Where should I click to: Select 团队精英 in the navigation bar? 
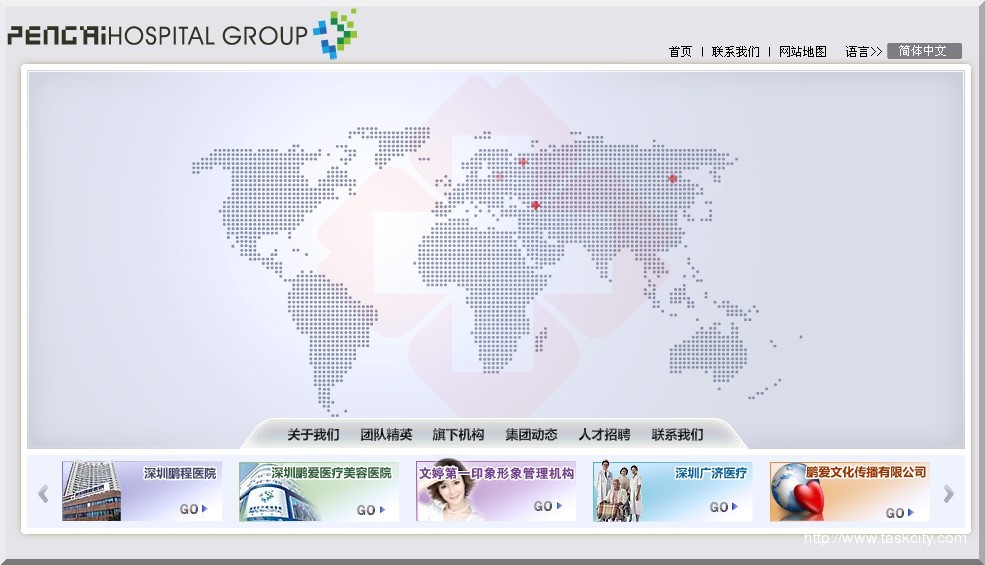pyautogui.click(x=386, y=435)
